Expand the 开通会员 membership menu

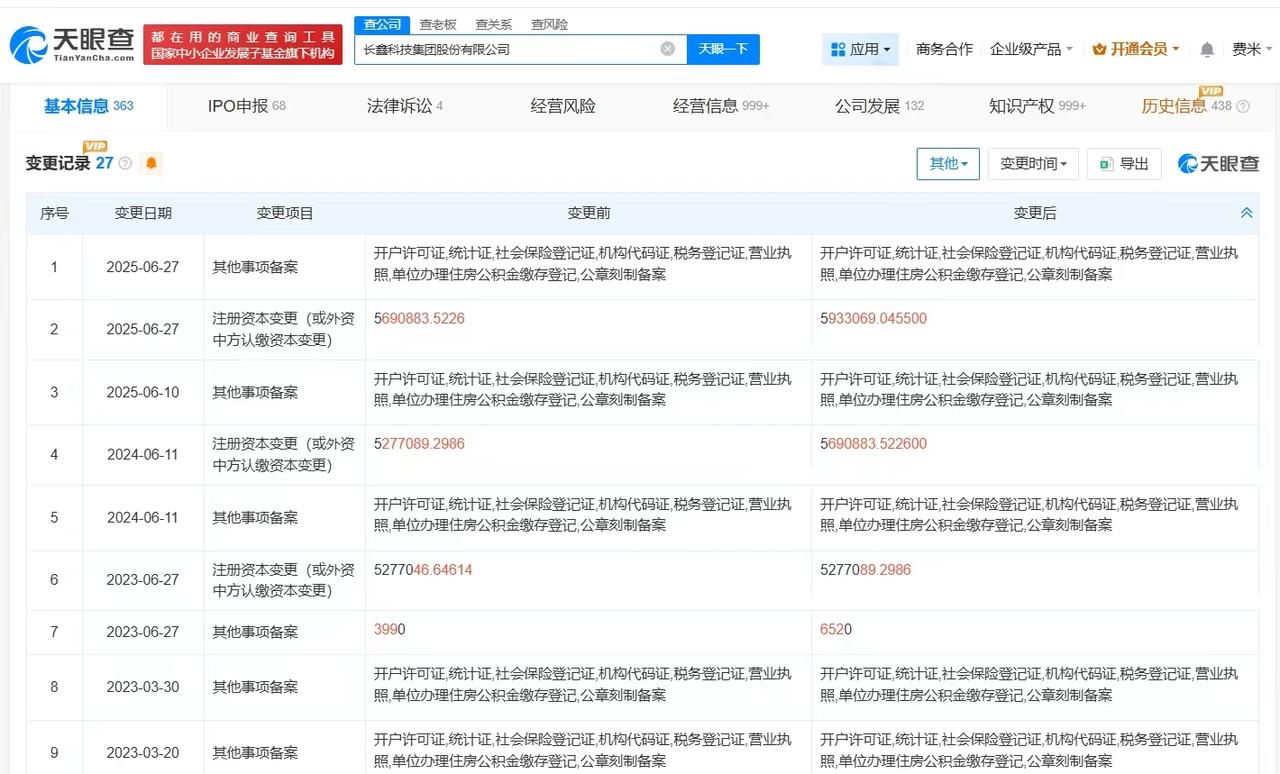coord(1136,49)
